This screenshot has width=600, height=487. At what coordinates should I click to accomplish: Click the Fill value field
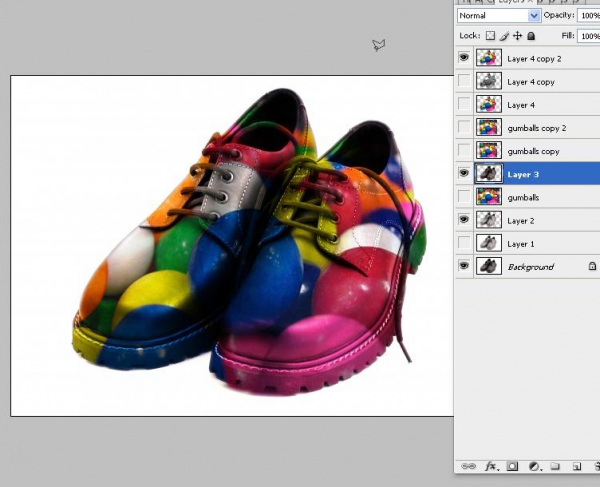click(589, 36)
